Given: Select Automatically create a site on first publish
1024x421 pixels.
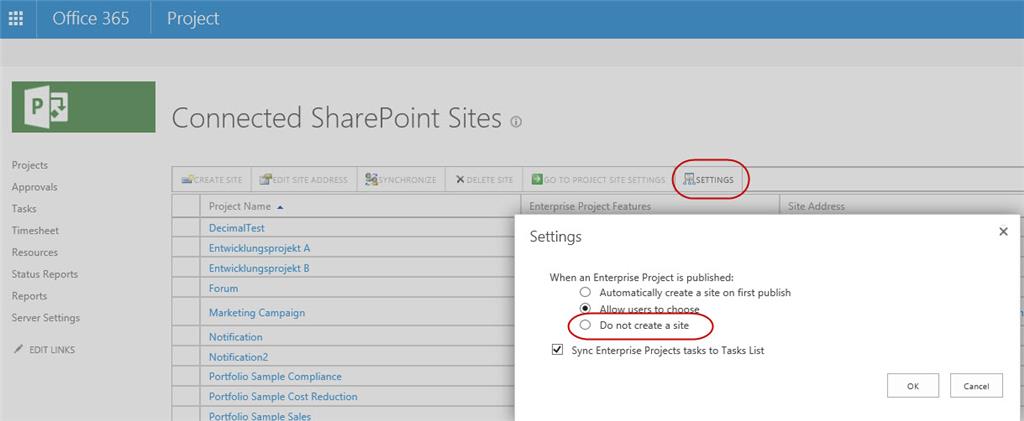Looking at the screenshot, I should click(586, 292).
